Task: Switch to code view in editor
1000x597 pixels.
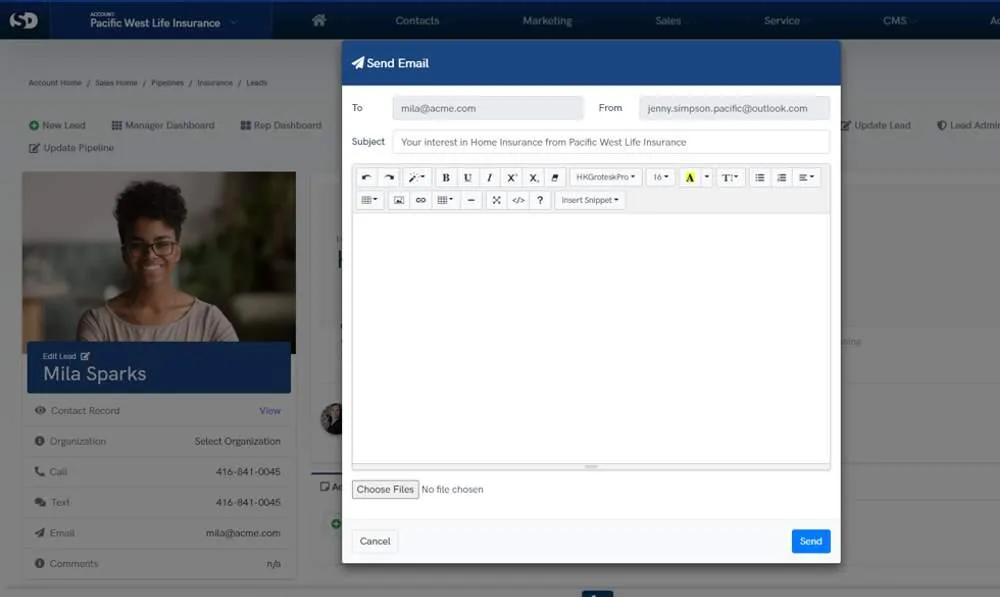Action: [x=518, y=200]
